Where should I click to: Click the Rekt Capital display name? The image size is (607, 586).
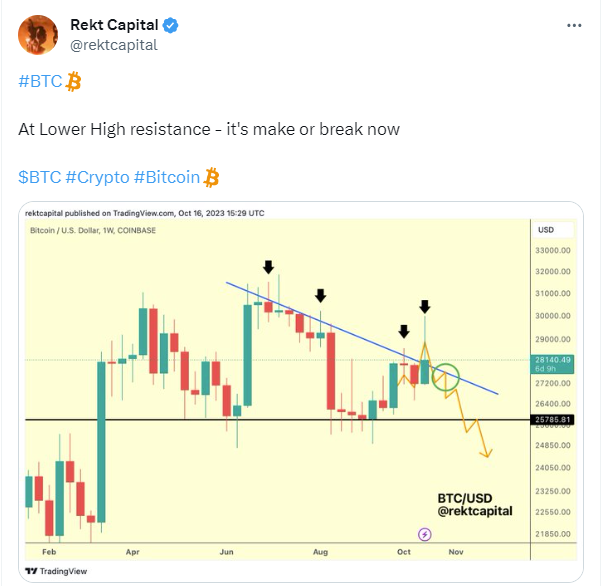coord(114,25)
